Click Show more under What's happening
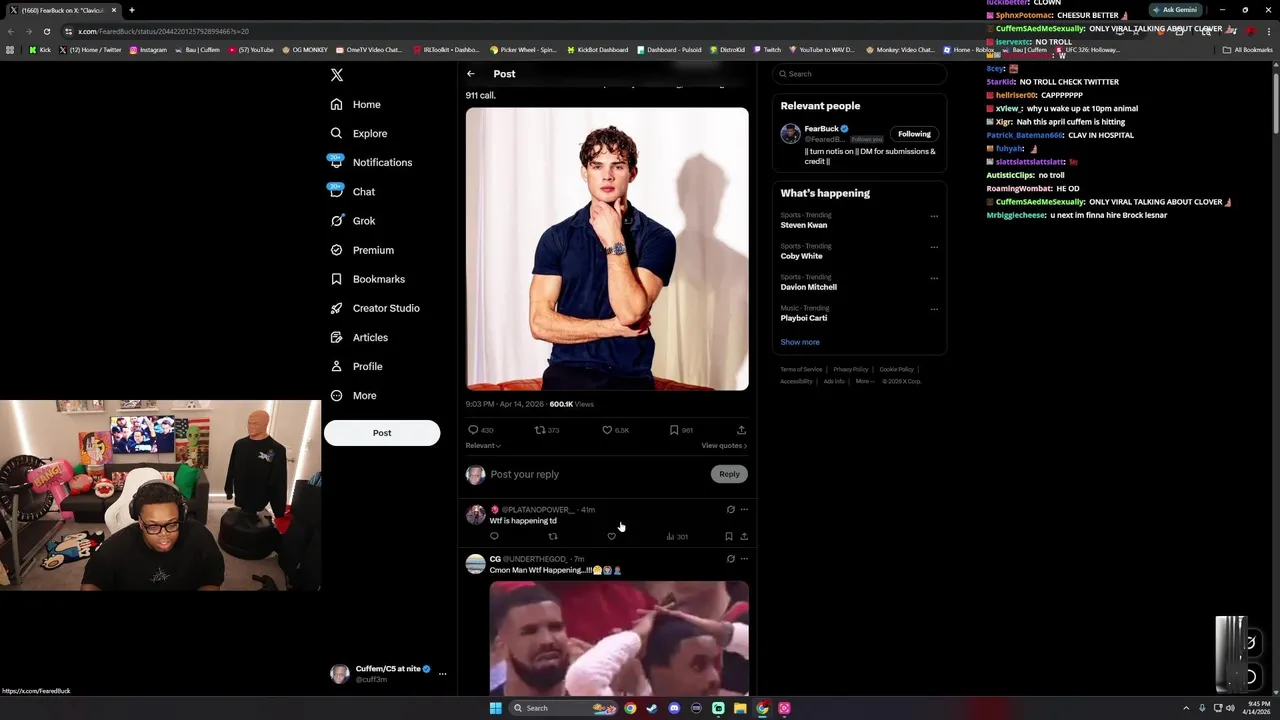1280x720 pixels. [x=800, y=342]
